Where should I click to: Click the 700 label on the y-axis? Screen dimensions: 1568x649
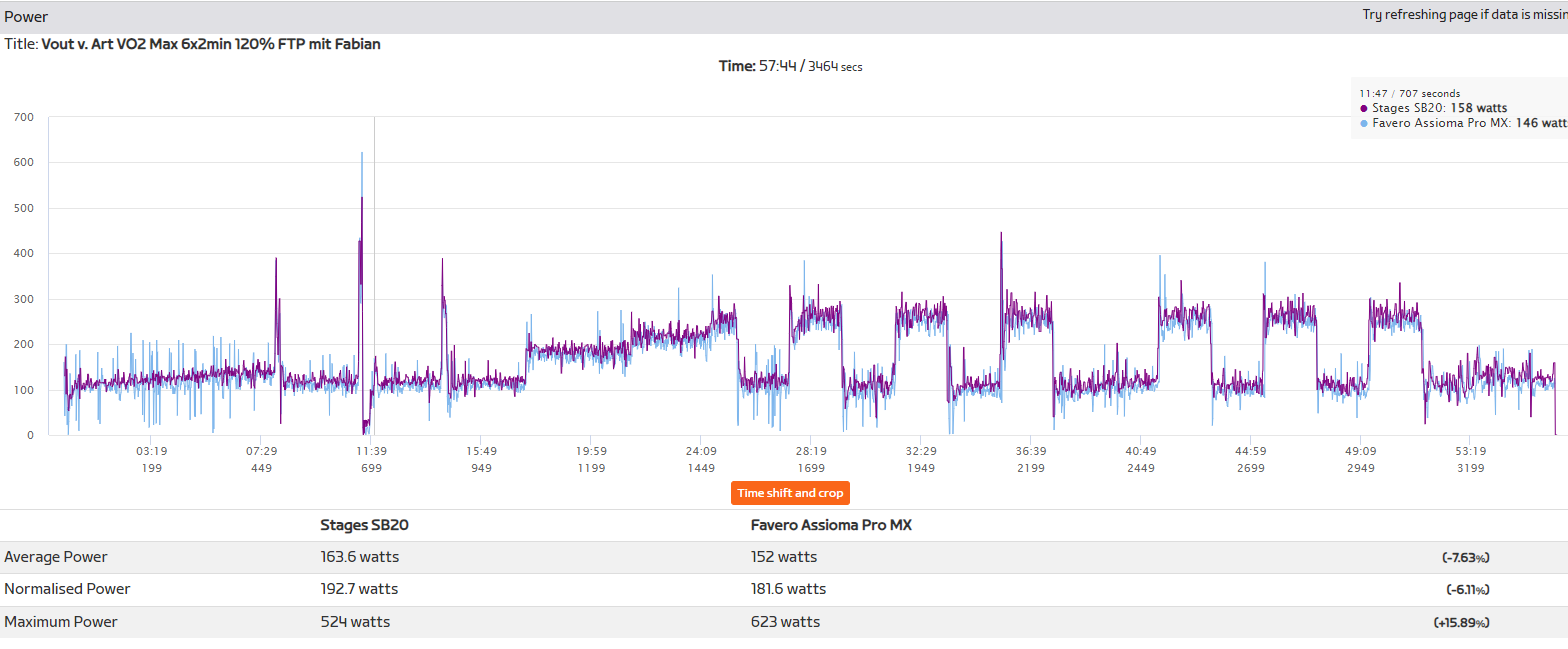pos(24,117)
